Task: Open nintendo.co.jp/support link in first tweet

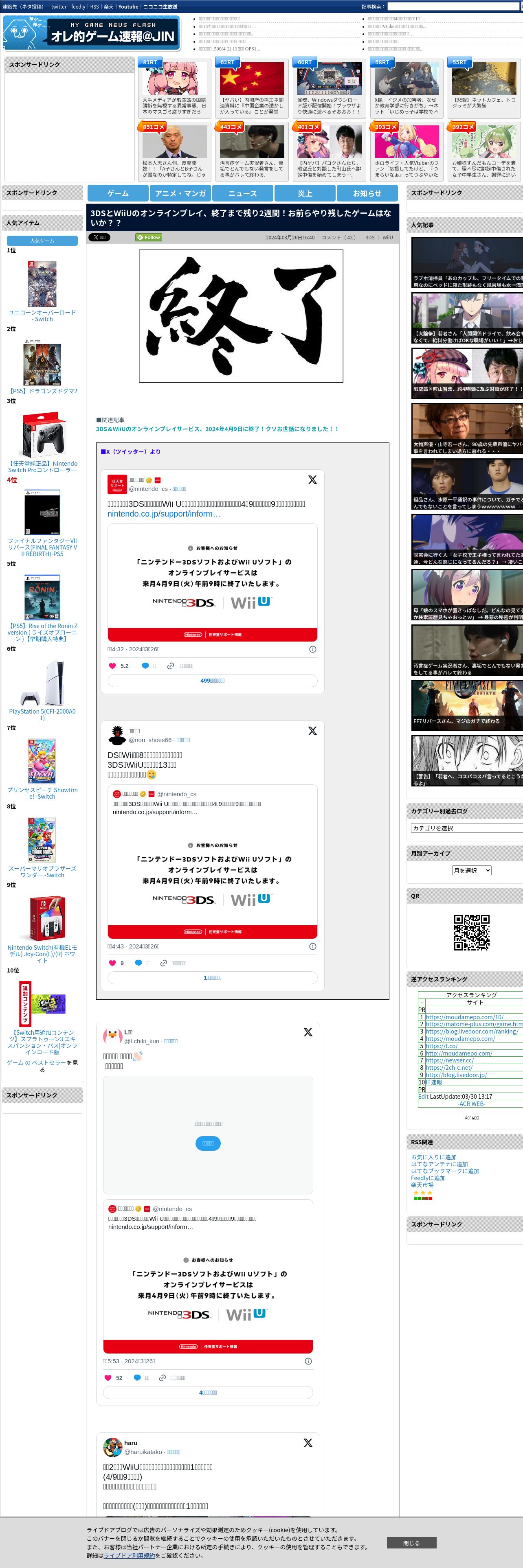Action: click(164, 514)
